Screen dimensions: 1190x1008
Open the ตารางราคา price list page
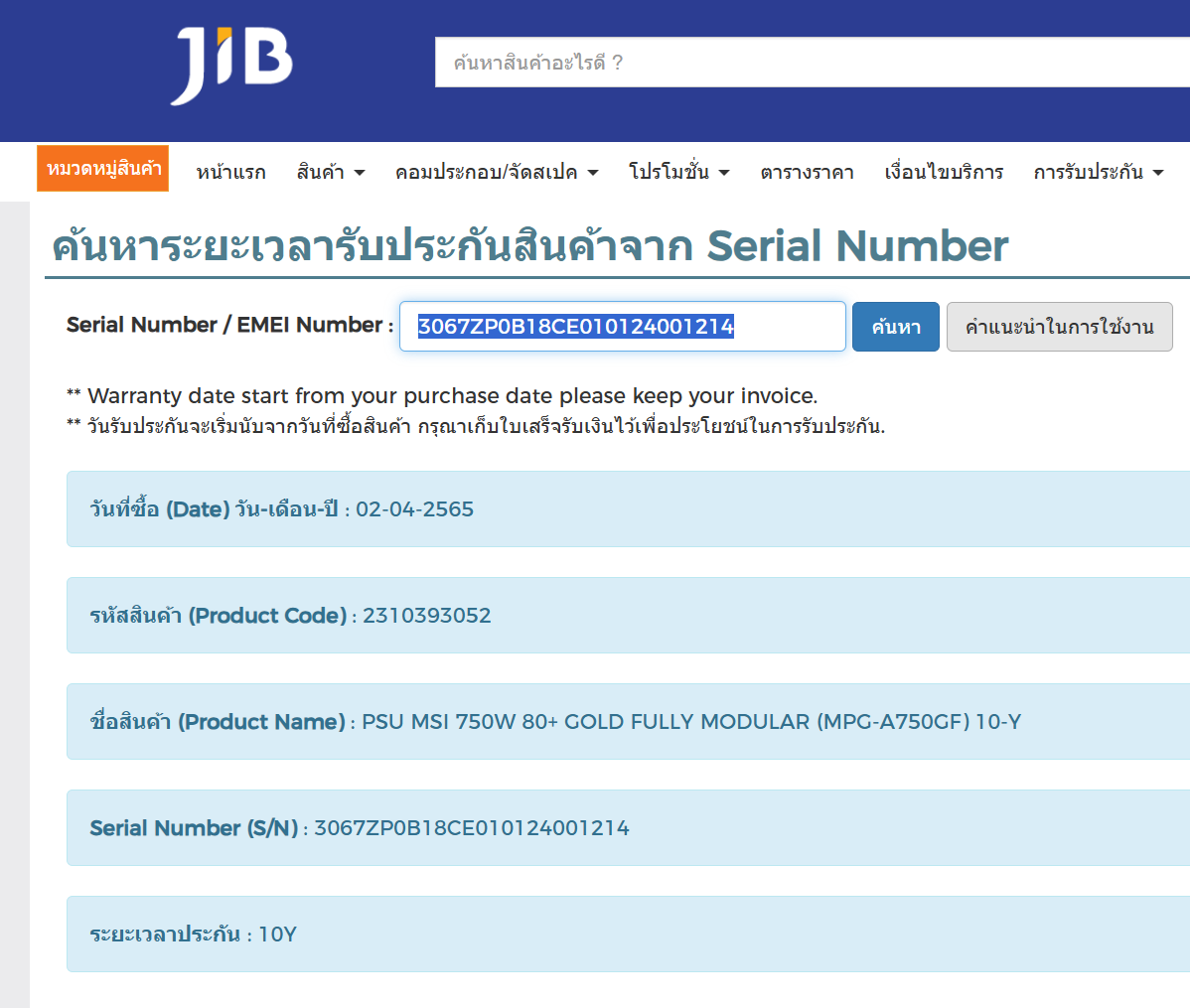point(807,173)
